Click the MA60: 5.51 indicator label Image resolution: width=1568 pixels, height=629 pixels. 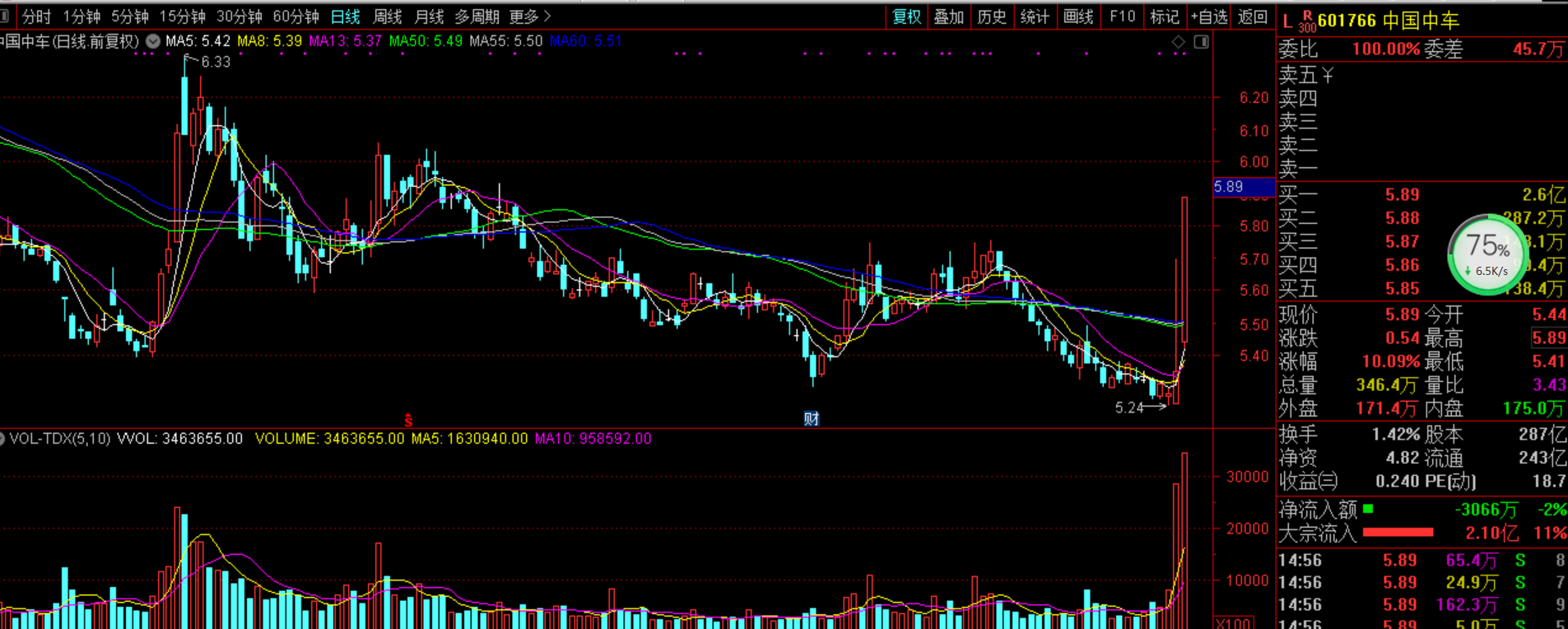coord(586,41)
